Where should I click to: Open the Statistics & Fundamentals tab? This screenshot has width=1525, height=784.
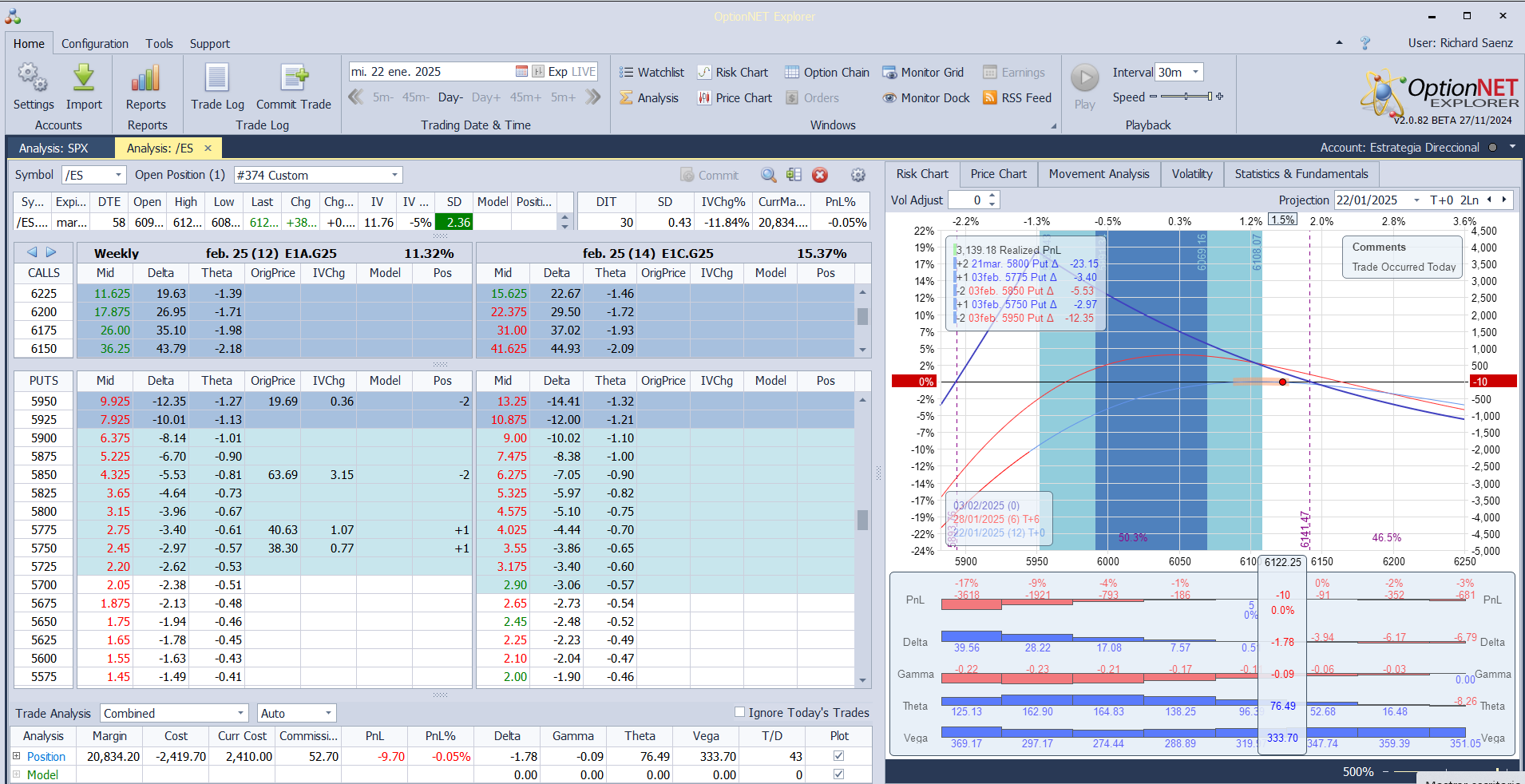pos(1301,174)
